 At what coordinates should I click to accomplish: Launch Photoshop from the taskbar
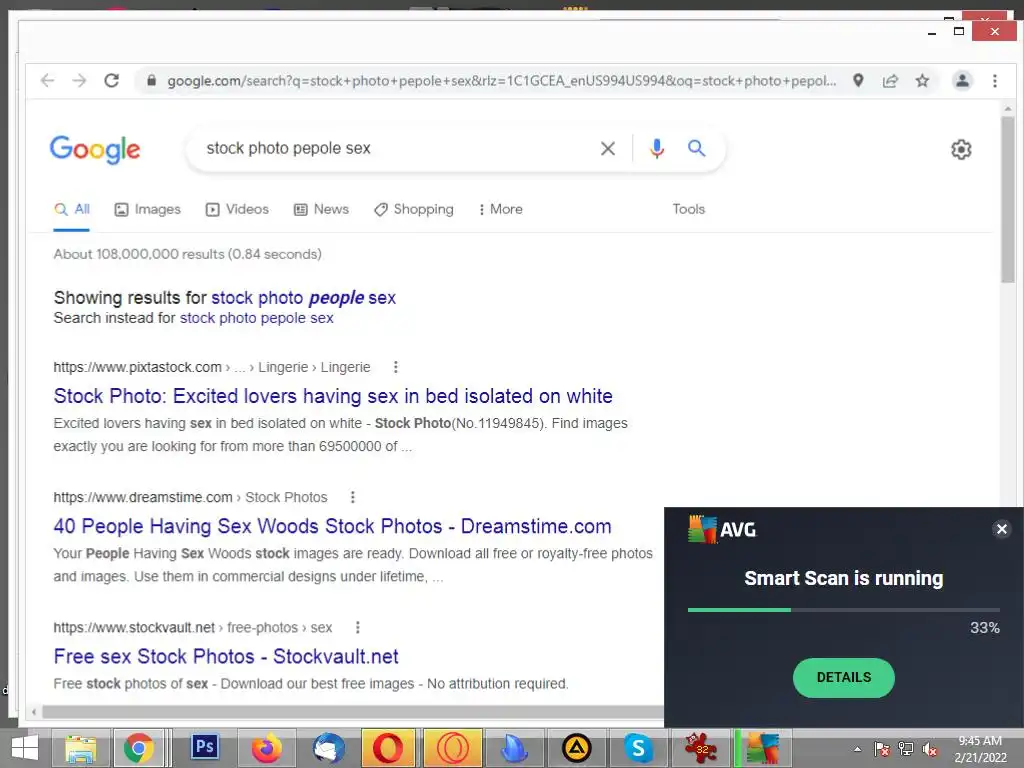click(x=204, y=748)
